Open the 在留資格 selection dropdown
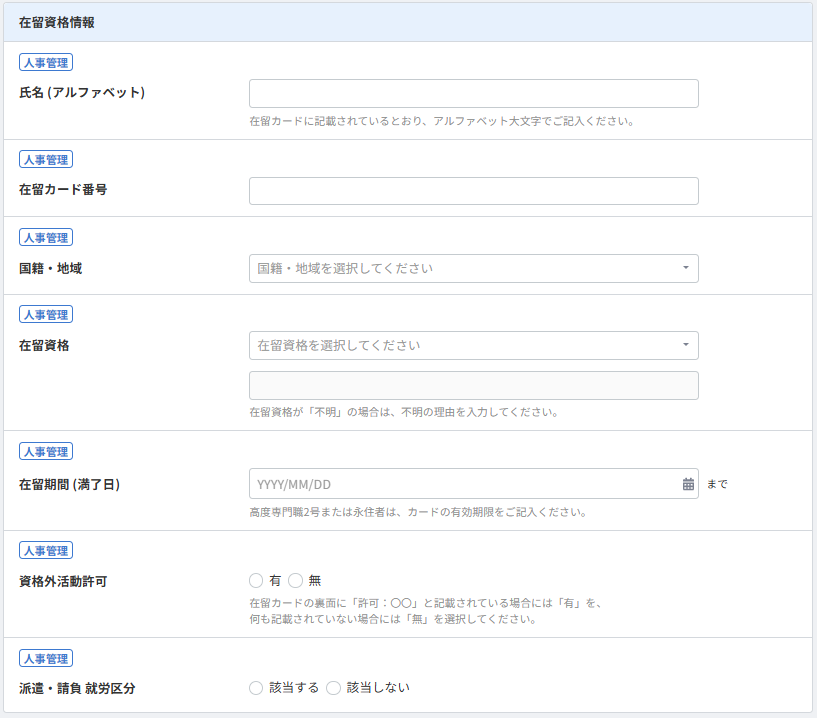Viewport: 817px width, 718px height. [x=473, y=346]
